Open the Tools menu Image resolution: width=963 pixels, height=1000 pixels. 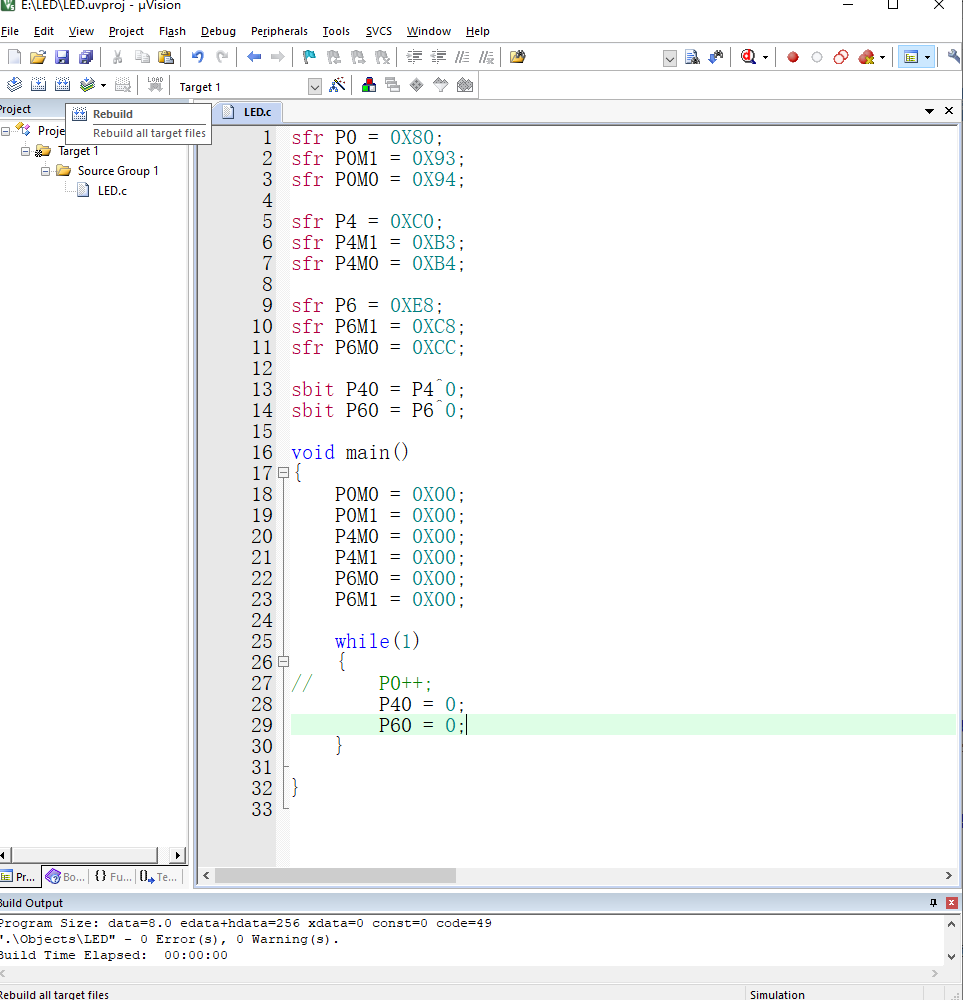pyautogui.click(x=336, y=31)
